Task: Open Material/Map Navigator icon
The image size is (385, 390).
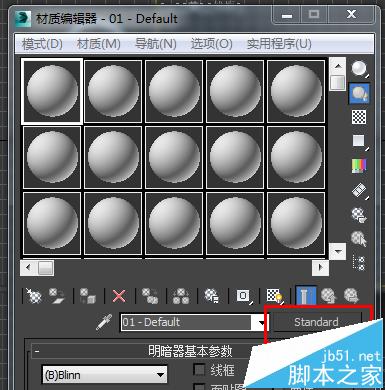Action: (x=359, y=263)
